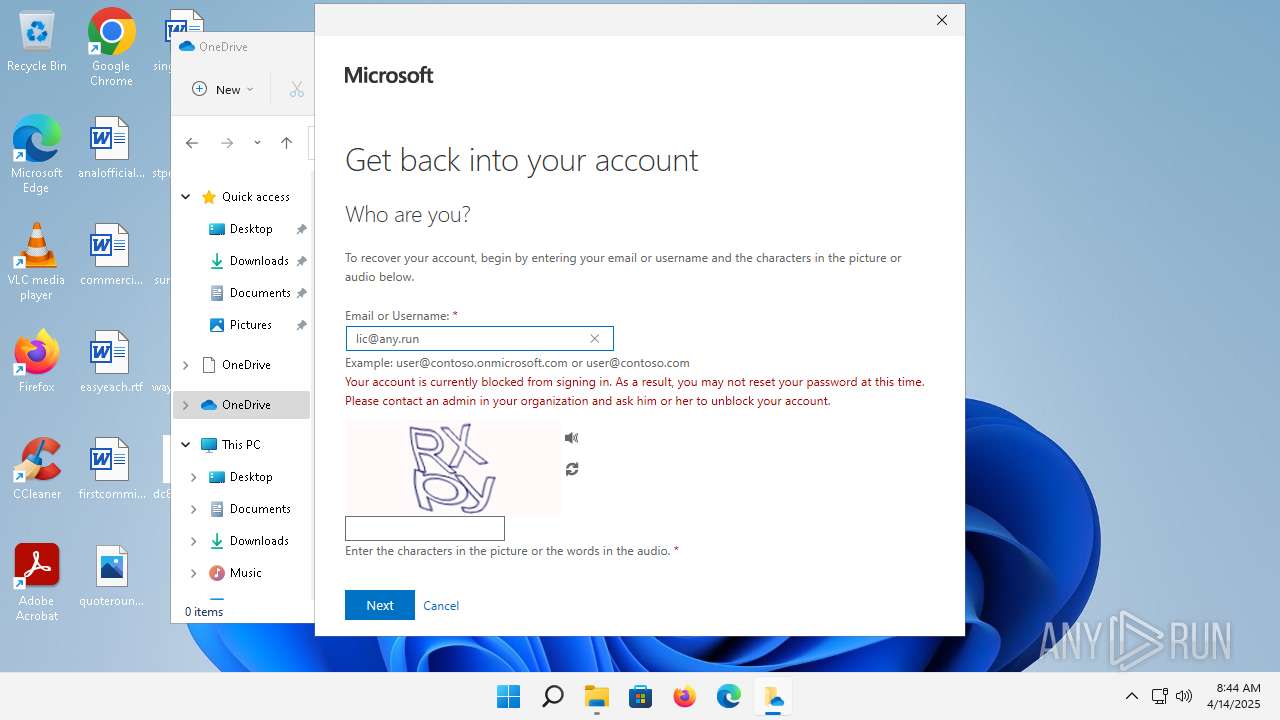Select the firstcommi Word document icon
Viewport: 1280px width, 720px height.
click(x=111, y=469)
